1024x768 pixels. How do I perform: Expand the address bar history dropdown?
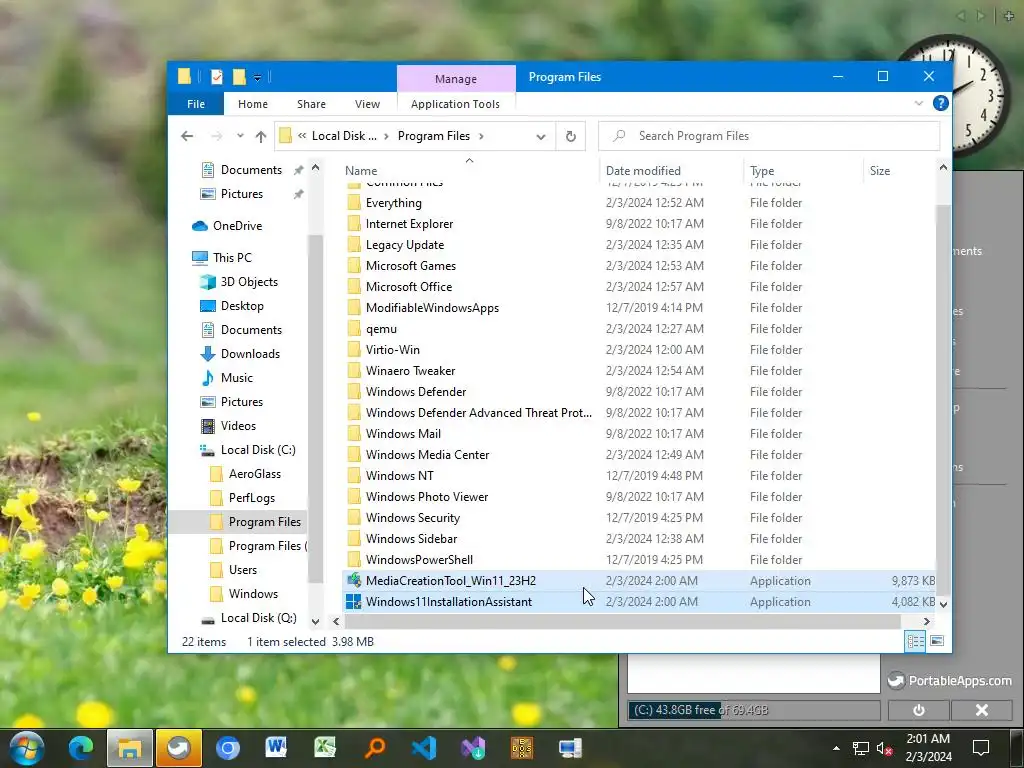(541, 136)
